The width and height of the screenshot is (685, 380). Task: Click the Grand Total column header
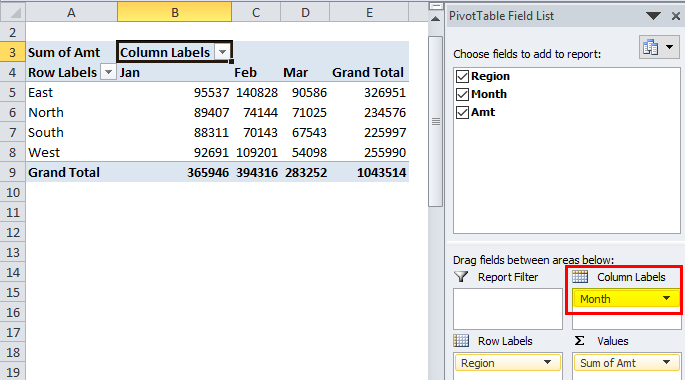(369, 73)
